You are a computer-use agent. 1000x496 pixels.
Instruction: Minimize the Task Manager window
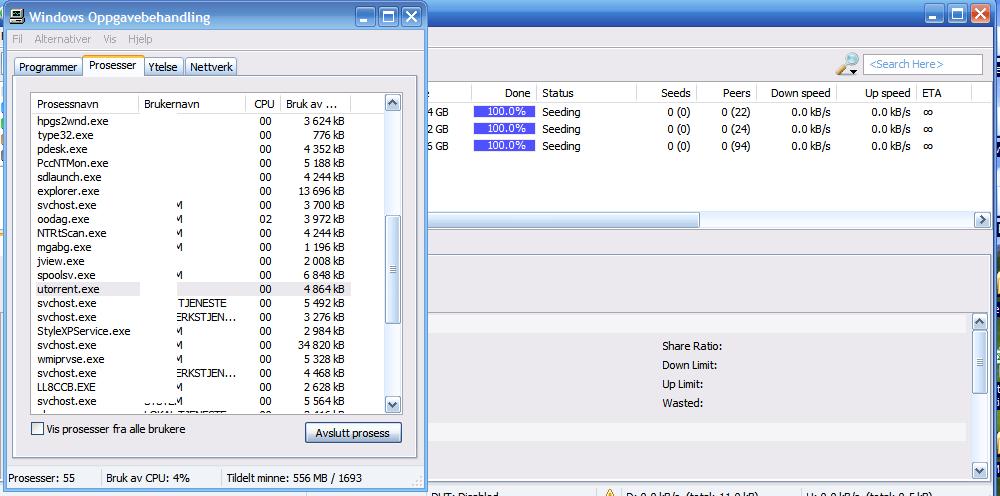click(x=365, y=17)
